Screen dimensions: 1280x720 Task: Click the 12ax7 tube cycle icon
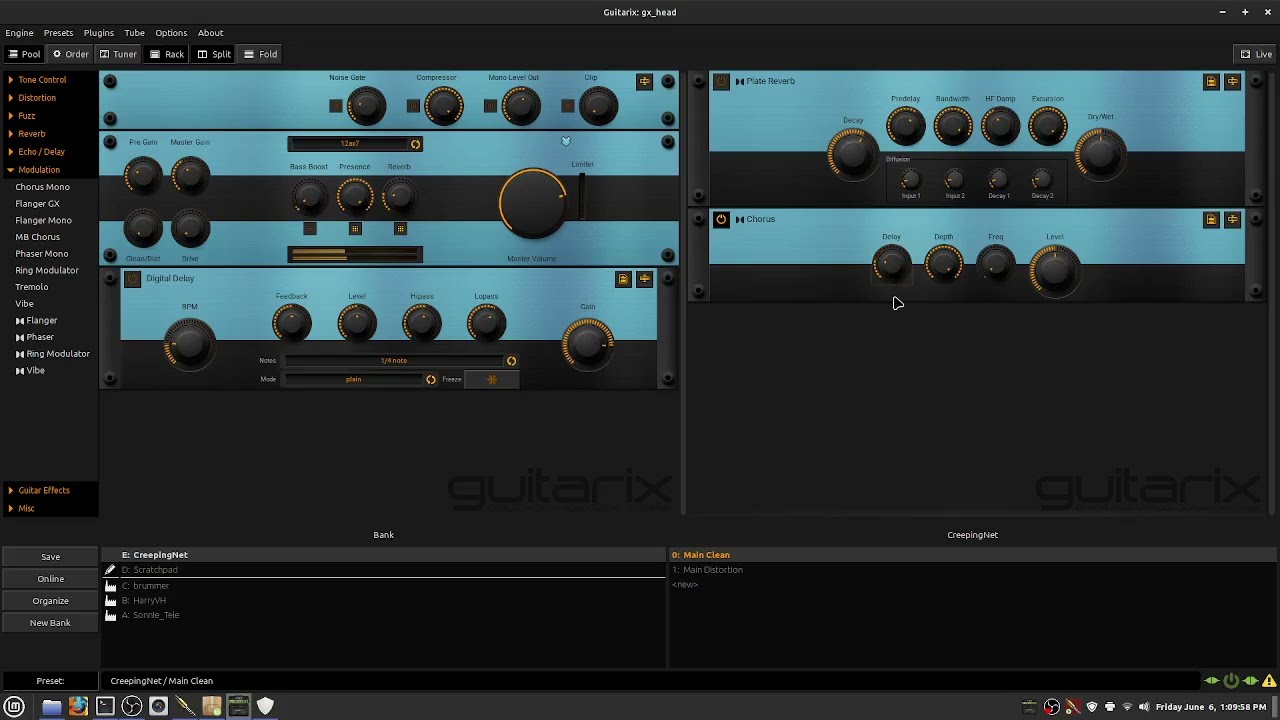(416, 144)
